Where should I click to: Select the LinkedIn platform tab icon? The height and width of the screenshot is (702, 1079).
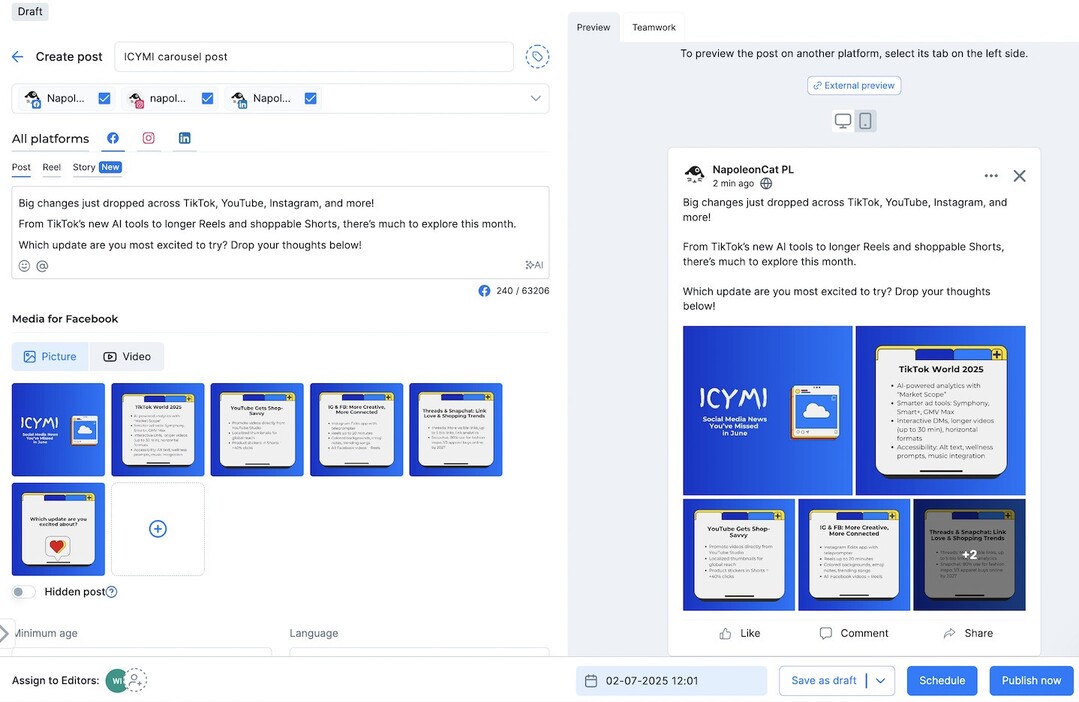pyautogui.click(x=184, y=138)
